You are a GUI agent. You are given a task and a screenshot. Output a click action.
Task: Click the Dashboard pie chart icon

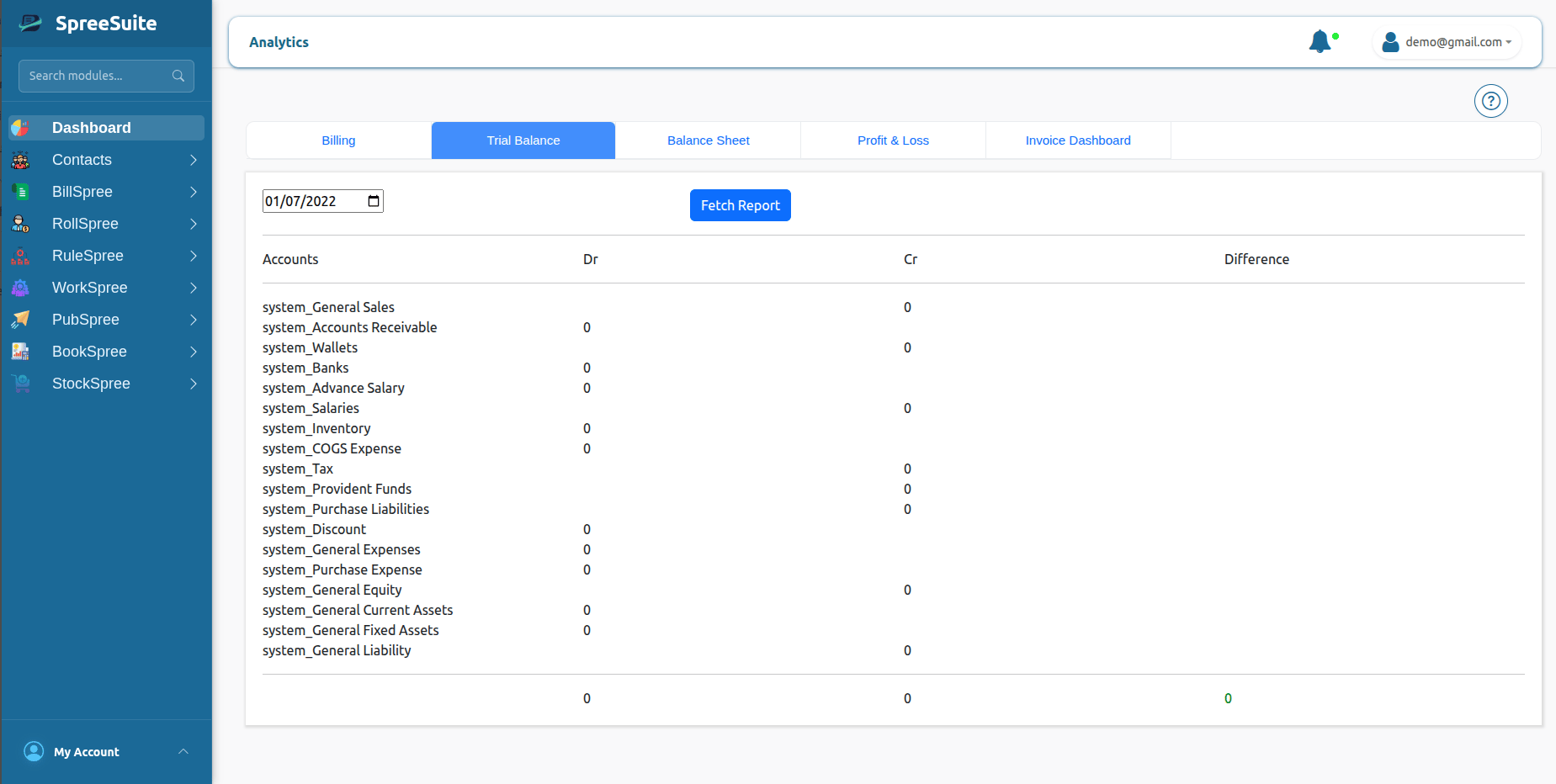click(20, 128)
